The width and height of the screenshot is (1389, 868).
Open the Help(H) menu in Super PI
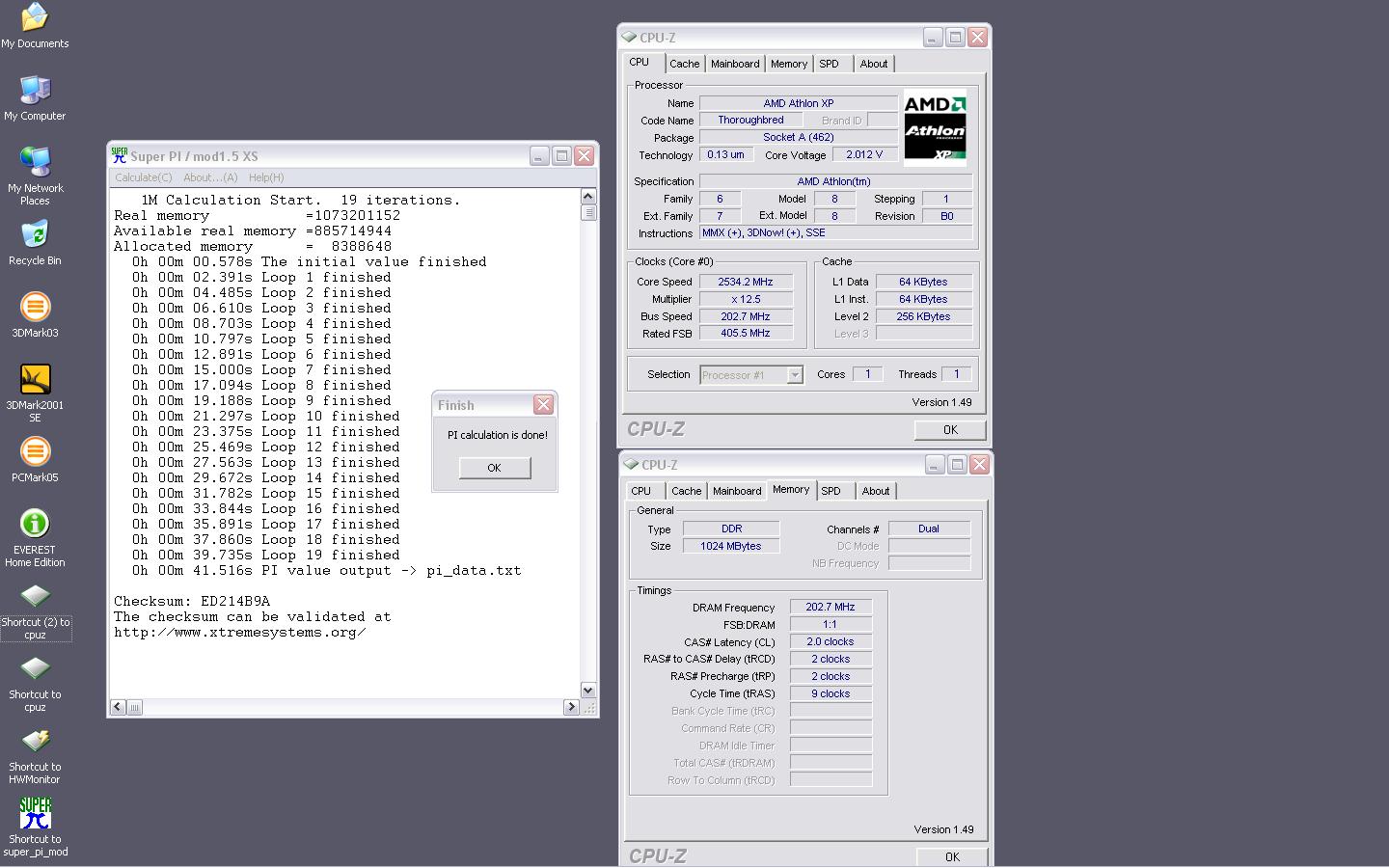[x=266, y=177]
